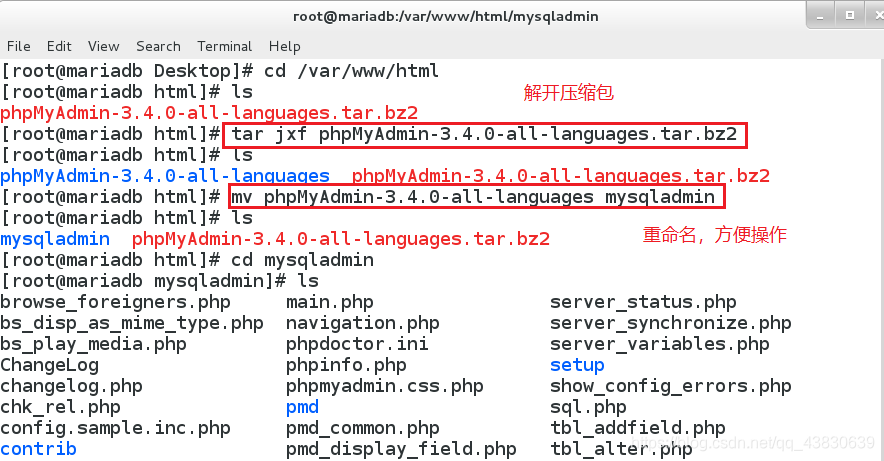This screenshot has width=884, height=461.
Task: Click browse_foreigners.php in the listing
Action: coord(115,302)
